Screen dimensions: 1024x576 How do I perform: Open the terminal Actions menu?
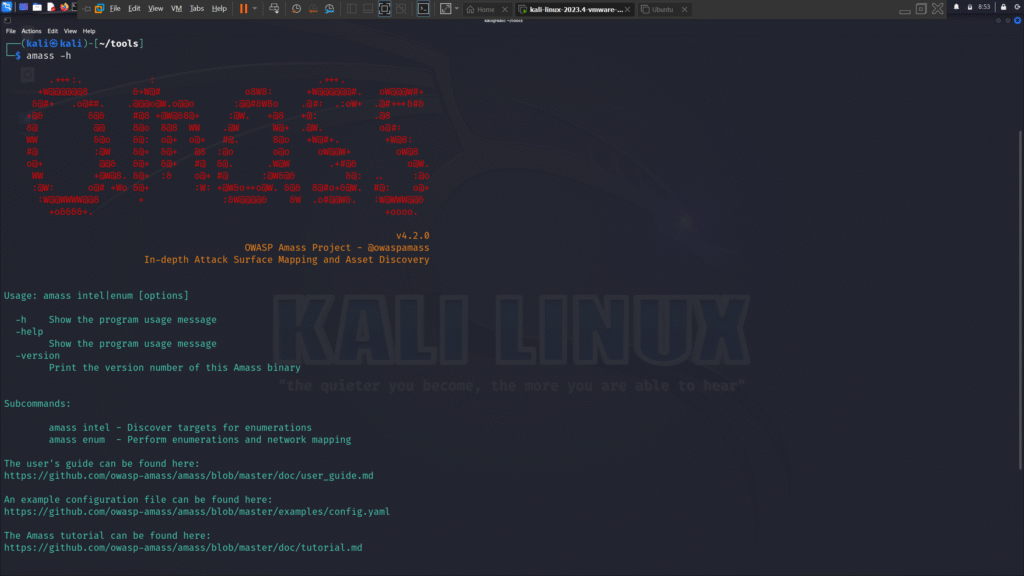point(31,31)
